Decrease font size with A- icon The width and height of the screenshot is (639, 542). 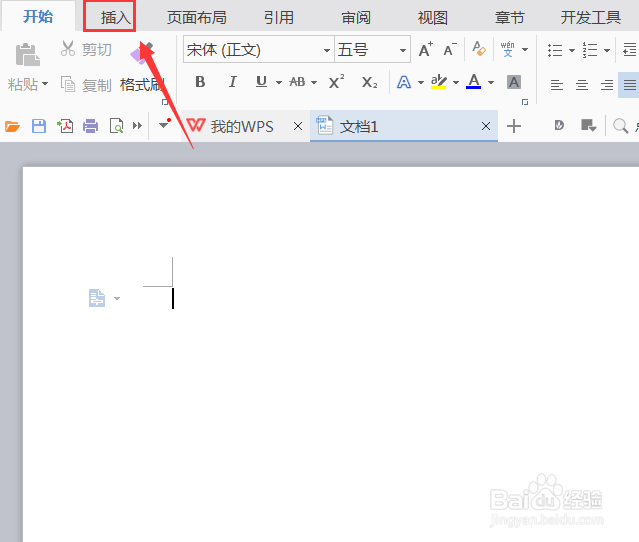450,50
